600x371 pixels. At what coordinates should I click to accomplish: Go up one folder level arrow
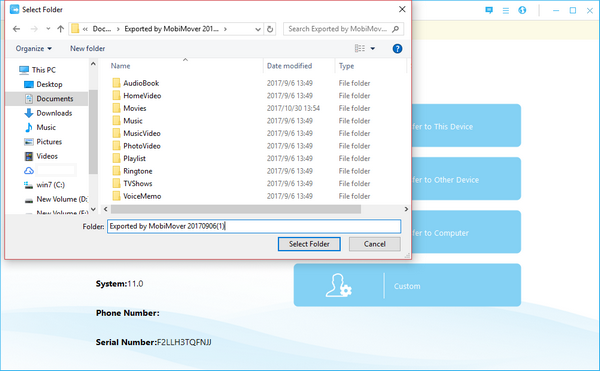pyautogui.click(x=60, y=29)
